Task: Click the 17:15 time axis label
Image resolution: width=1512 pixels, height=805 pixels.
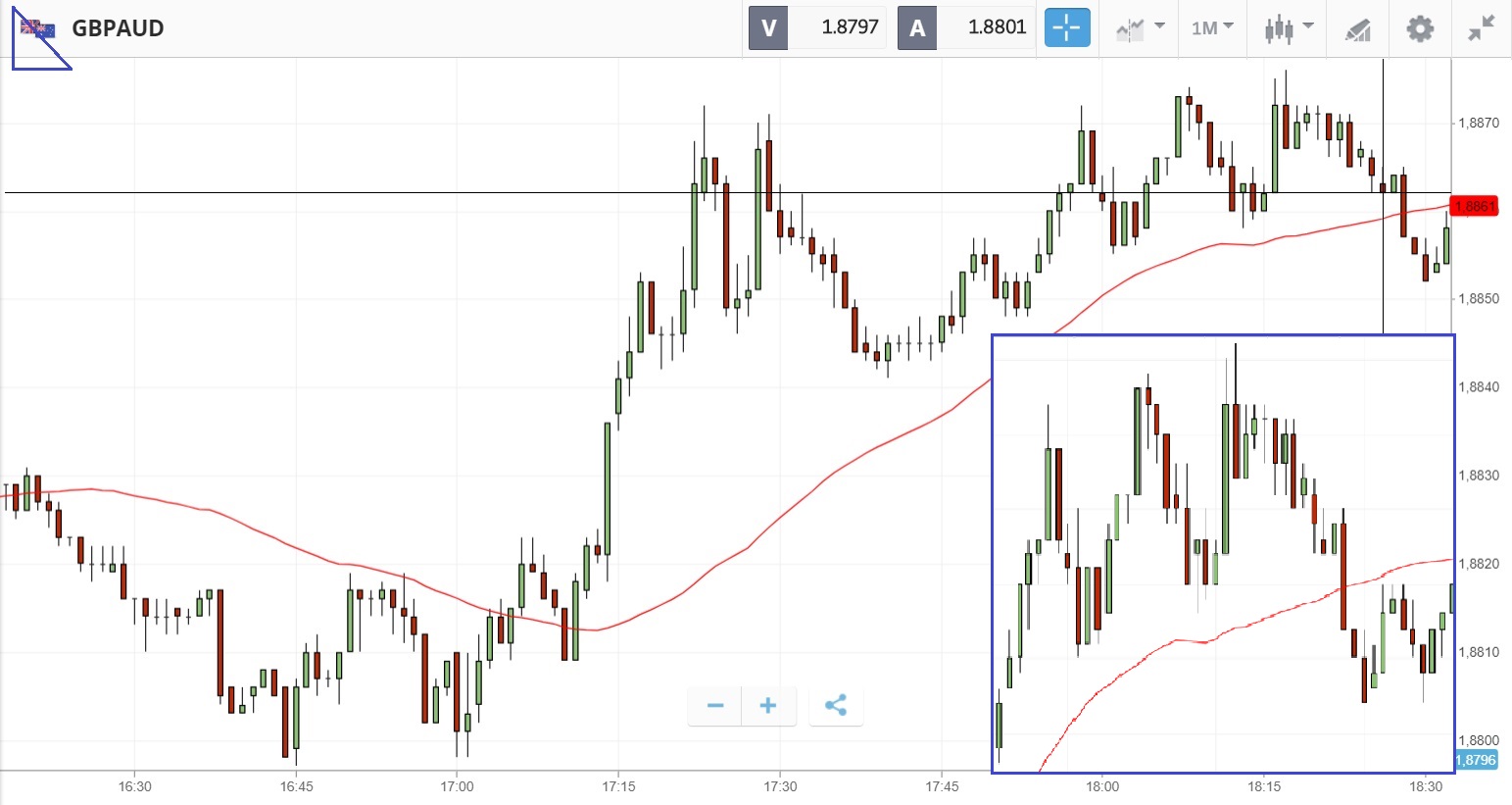Action: (x=618, y=786)
